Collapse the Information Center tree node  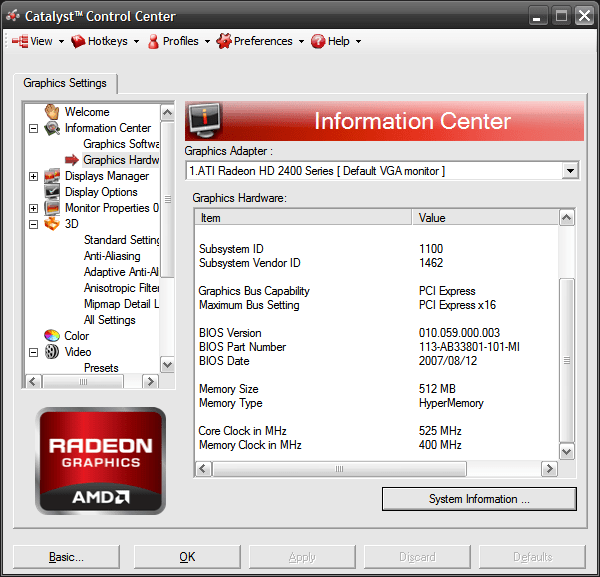pos(33,128)
